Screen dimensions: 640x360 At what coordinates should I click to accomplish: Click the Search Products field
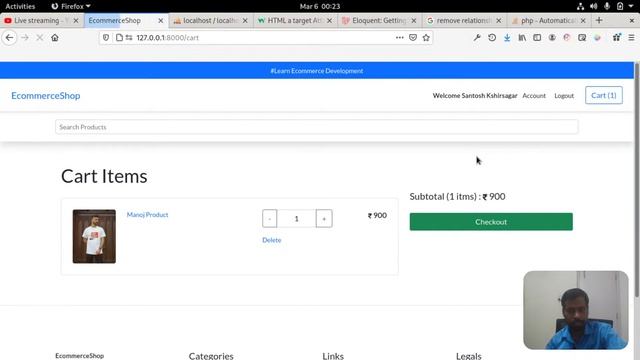(317, 127)
